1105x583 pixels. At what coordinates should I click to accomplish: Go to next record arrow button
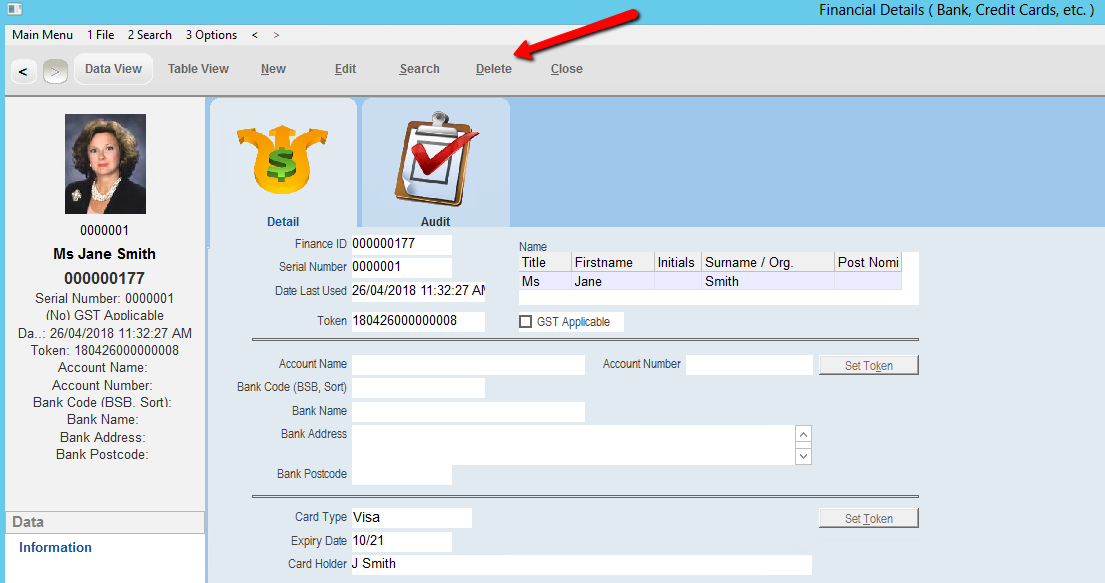pos(55,71)
